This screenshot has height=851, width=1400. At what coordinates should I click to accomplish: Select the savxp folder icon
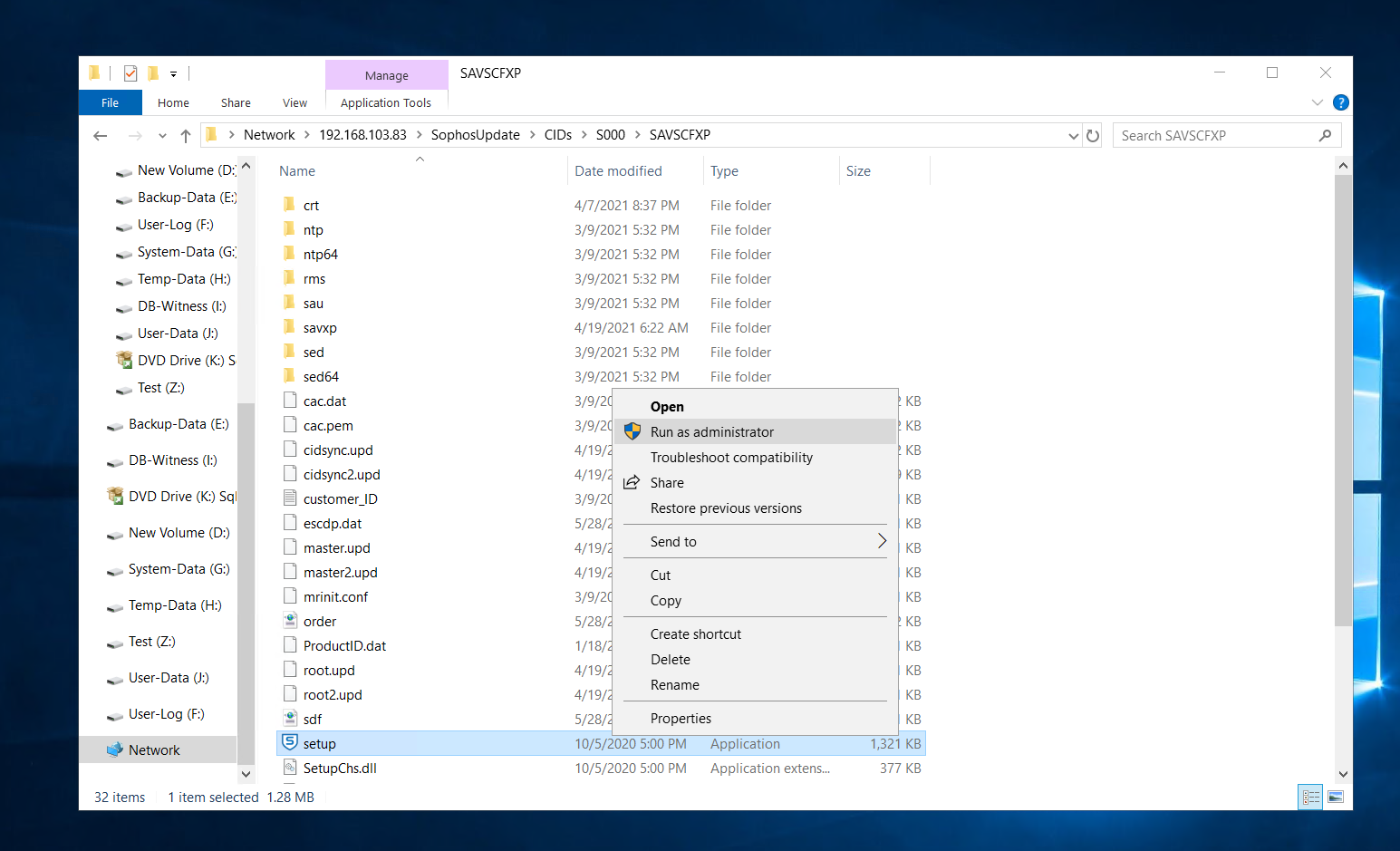pos(289,326)
